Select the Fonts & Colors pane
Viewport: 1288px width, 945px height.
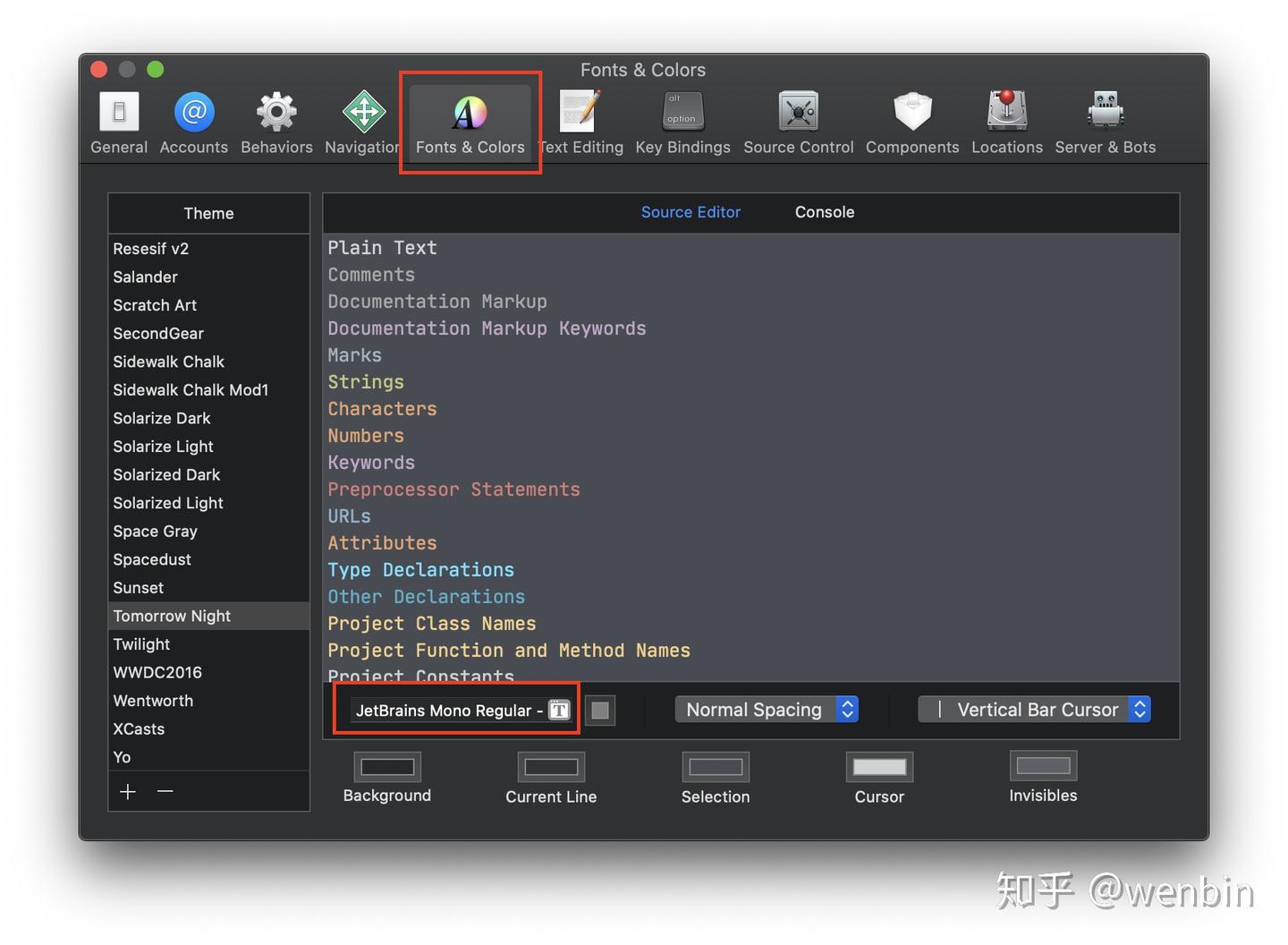click(470, 123)
